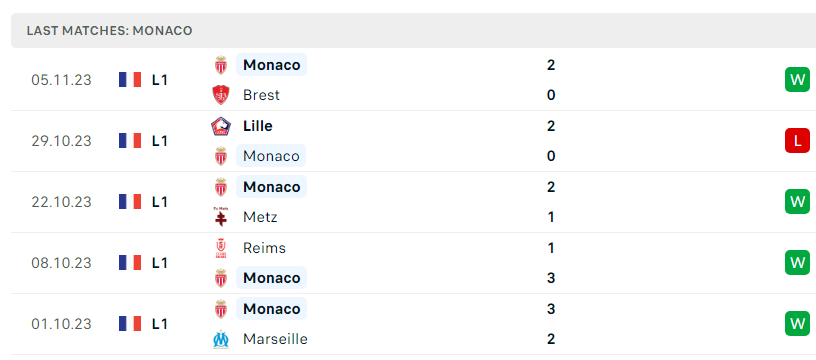
Task: Click the Last Matches: Monaco header
Action: pyautogui.click(x=109, y=31)
